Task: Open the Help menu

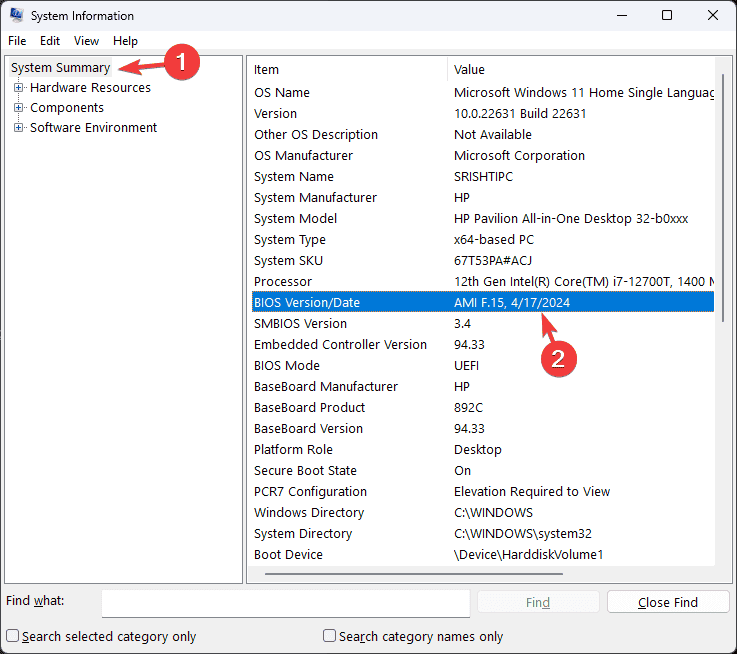Action: (125, 41)
